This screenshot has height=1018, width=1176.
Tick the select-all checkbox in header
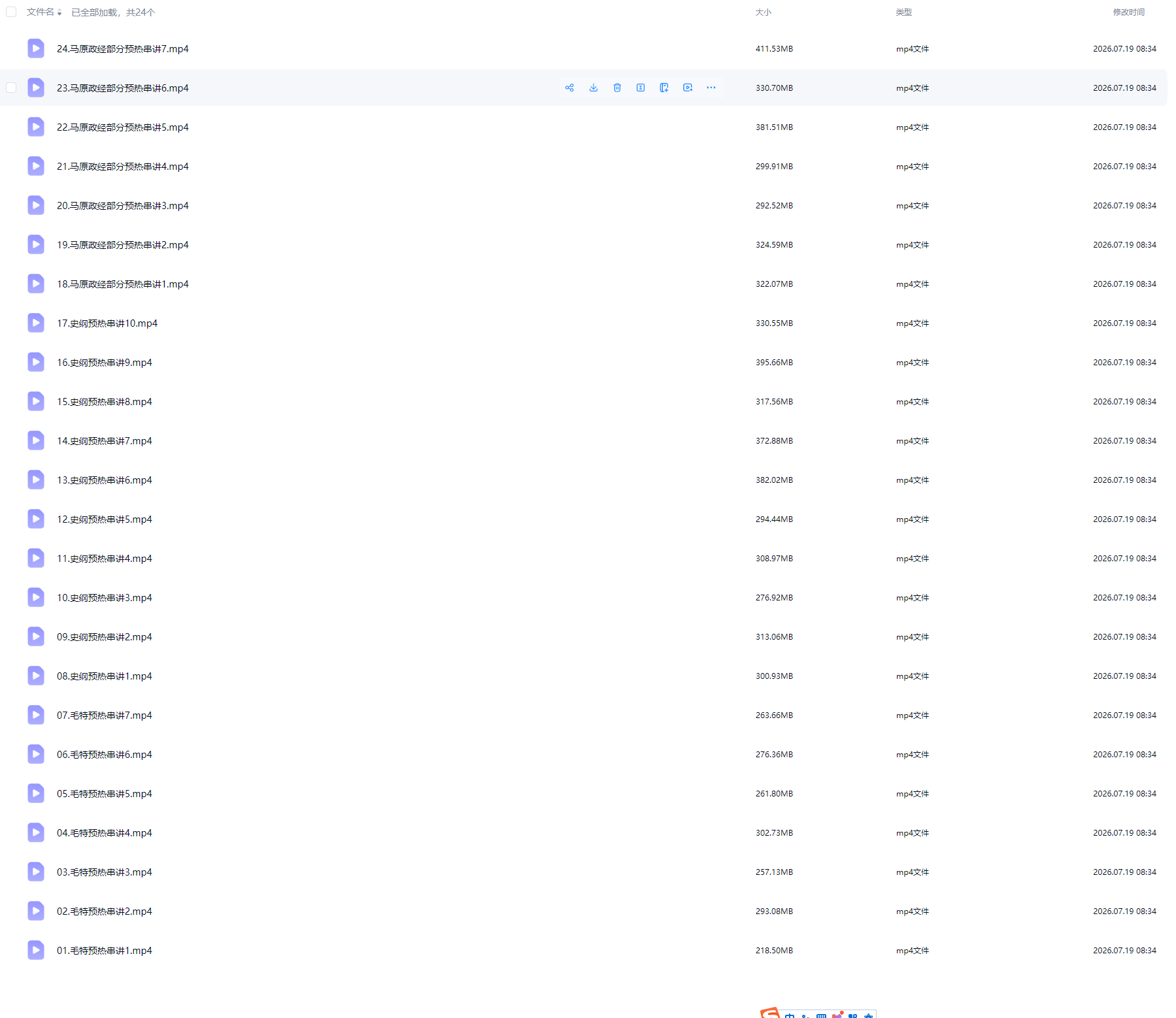point(11,12)
